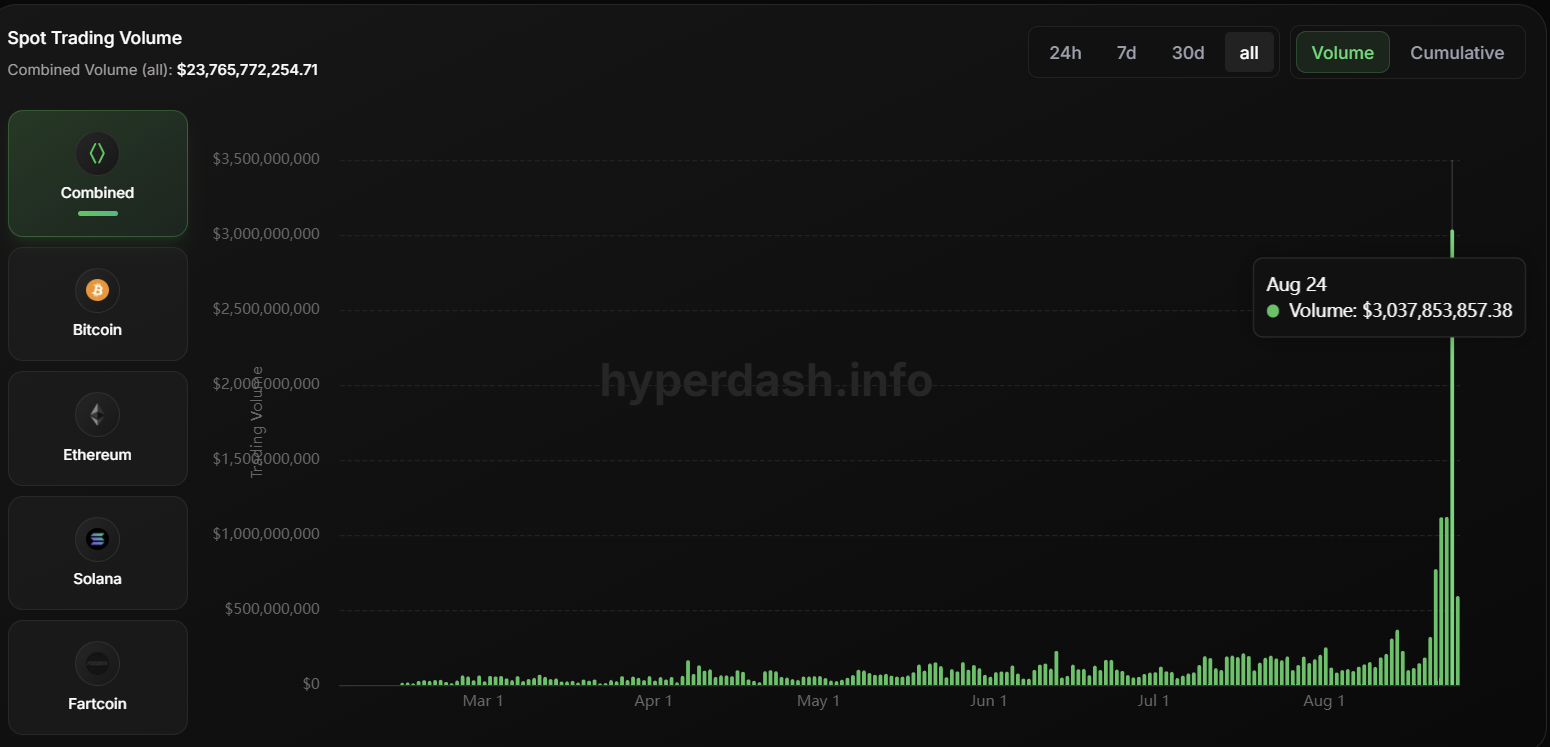This screenshot has height=747, width=1550.
Task: Click the Spot Trading Volume heading
Action: [94, 37]
